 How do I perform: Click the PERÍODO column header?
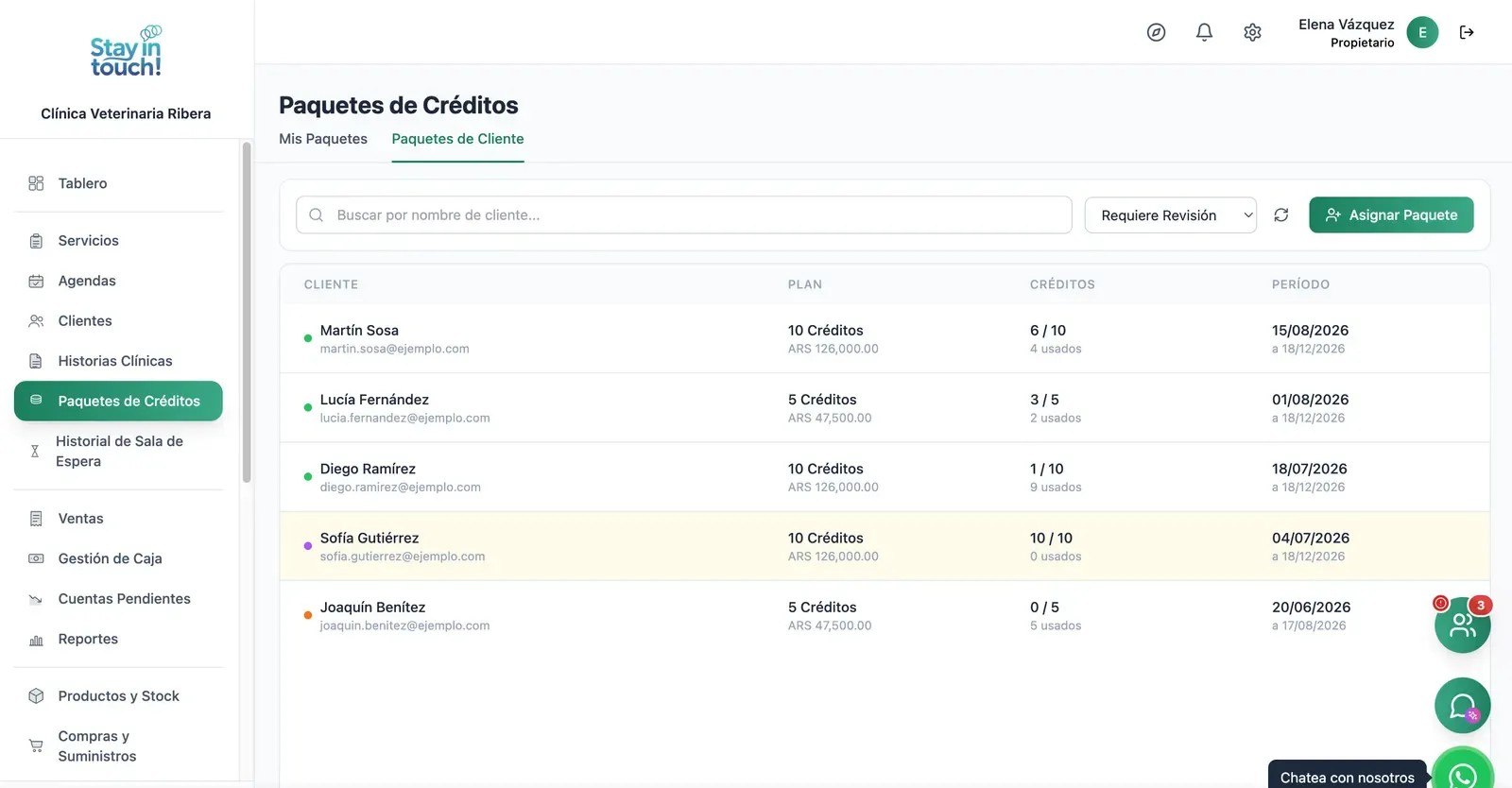(x=1300, y=284)
